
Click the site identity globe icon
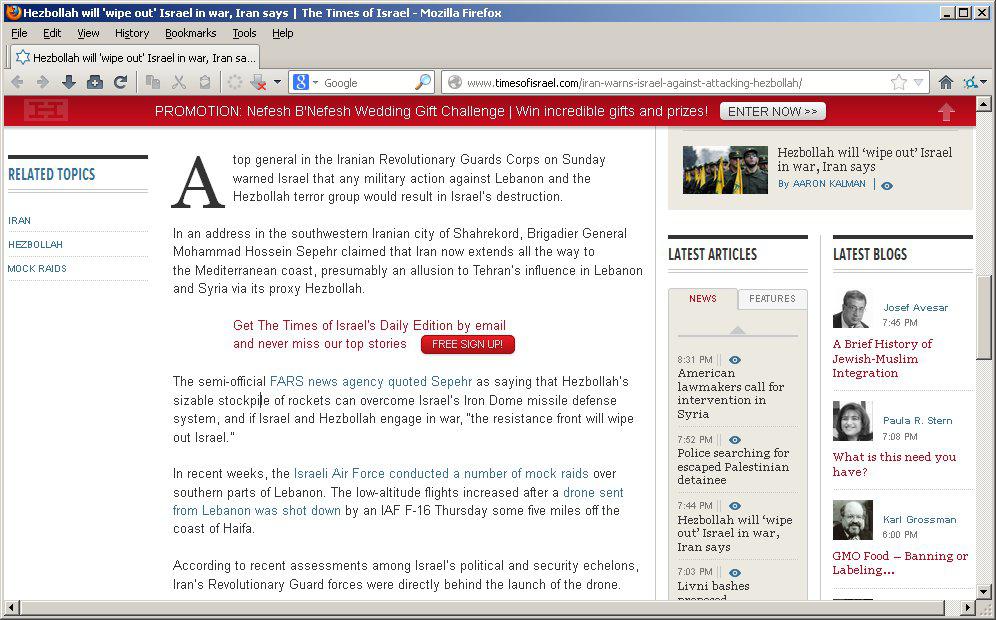point(454,82)
